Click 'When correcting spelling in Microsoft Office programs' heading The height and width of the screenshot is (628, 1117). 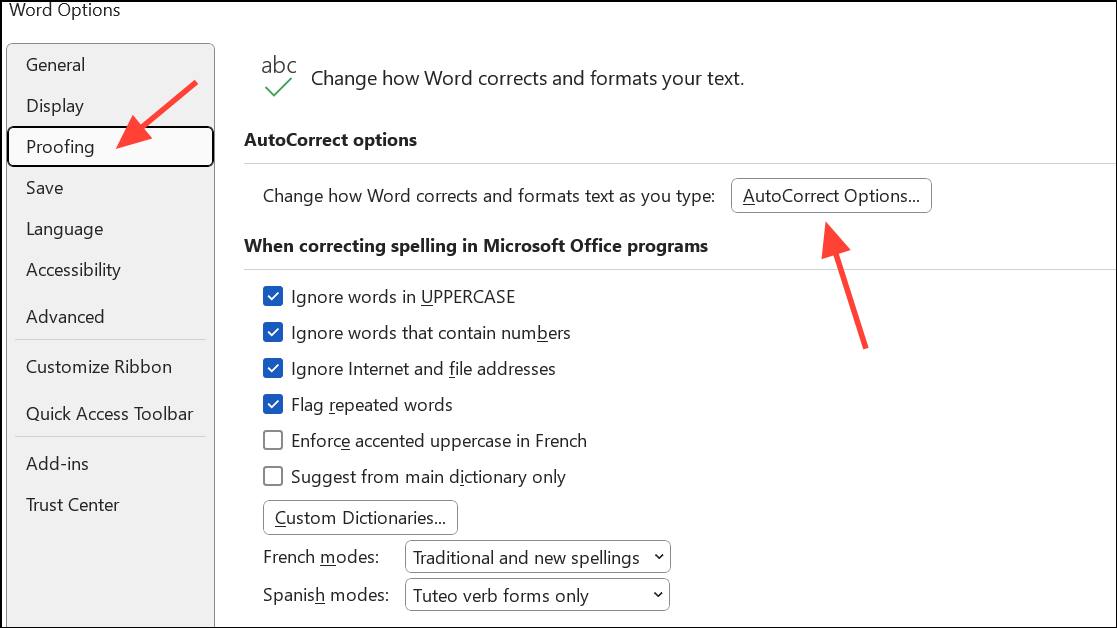tap(476, 246)
